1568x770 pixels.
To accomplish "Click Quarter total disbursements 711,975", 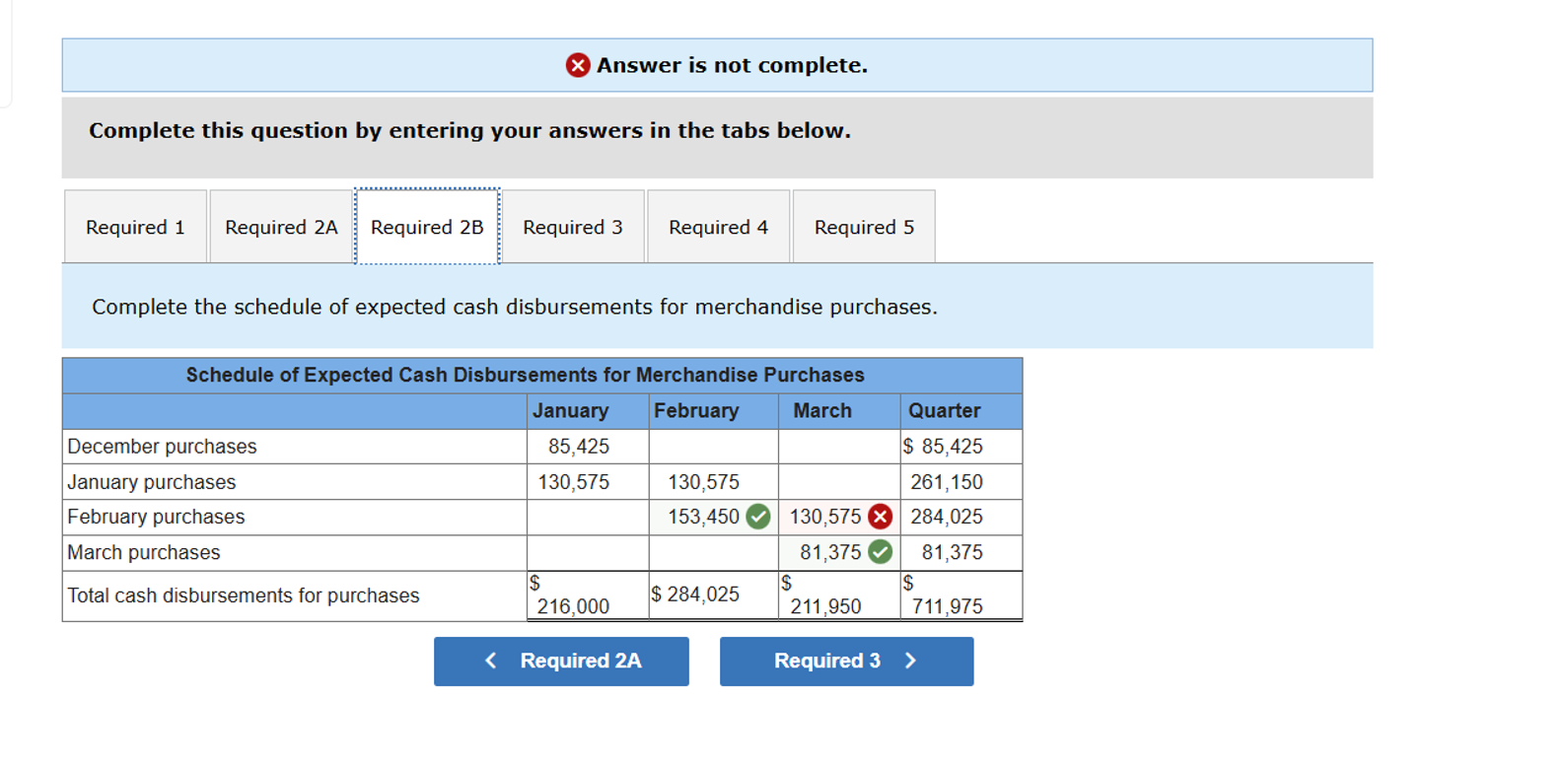I will [962, 595].
